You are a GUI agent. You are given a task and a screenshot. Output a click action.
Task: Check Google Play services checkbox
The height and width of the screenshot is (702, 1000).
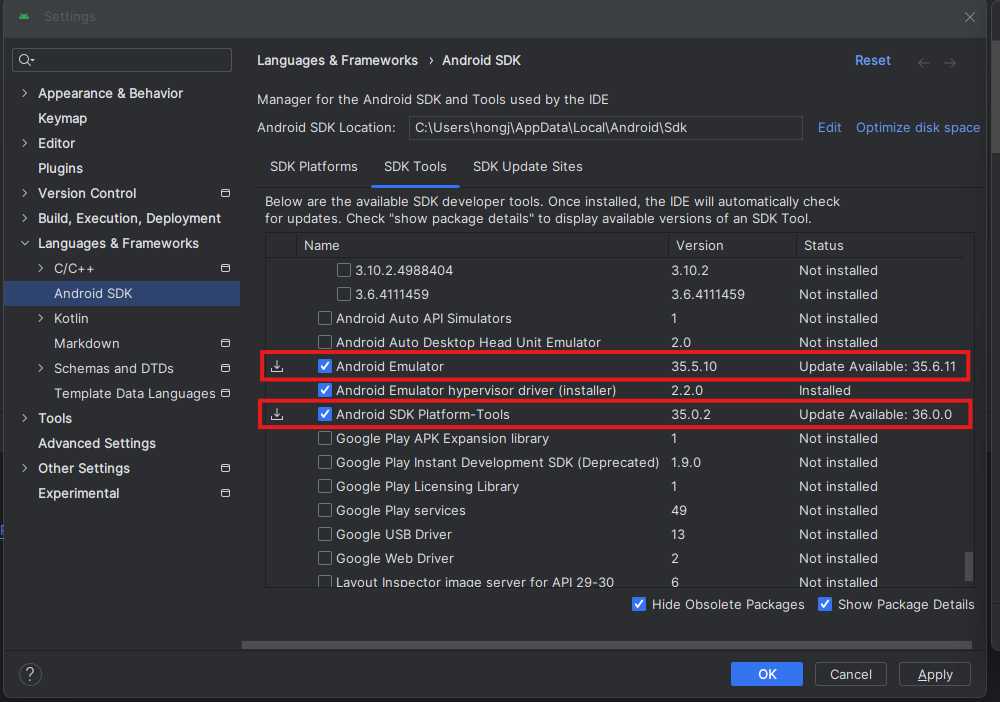(x=325, y=510)
